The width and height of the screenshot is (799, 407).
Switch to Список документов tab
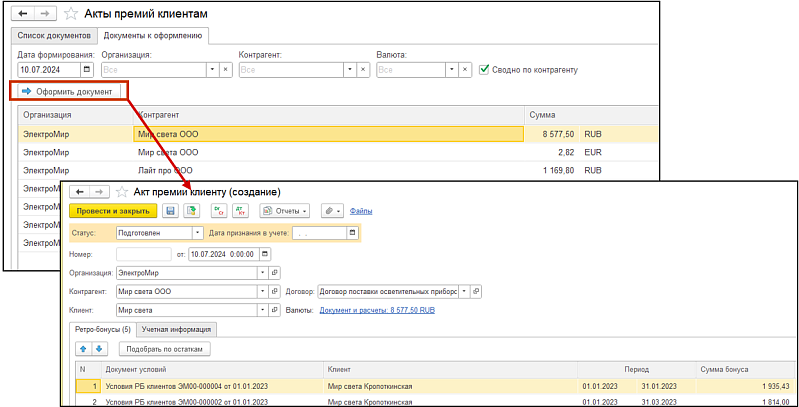click(x=54, y=36)
